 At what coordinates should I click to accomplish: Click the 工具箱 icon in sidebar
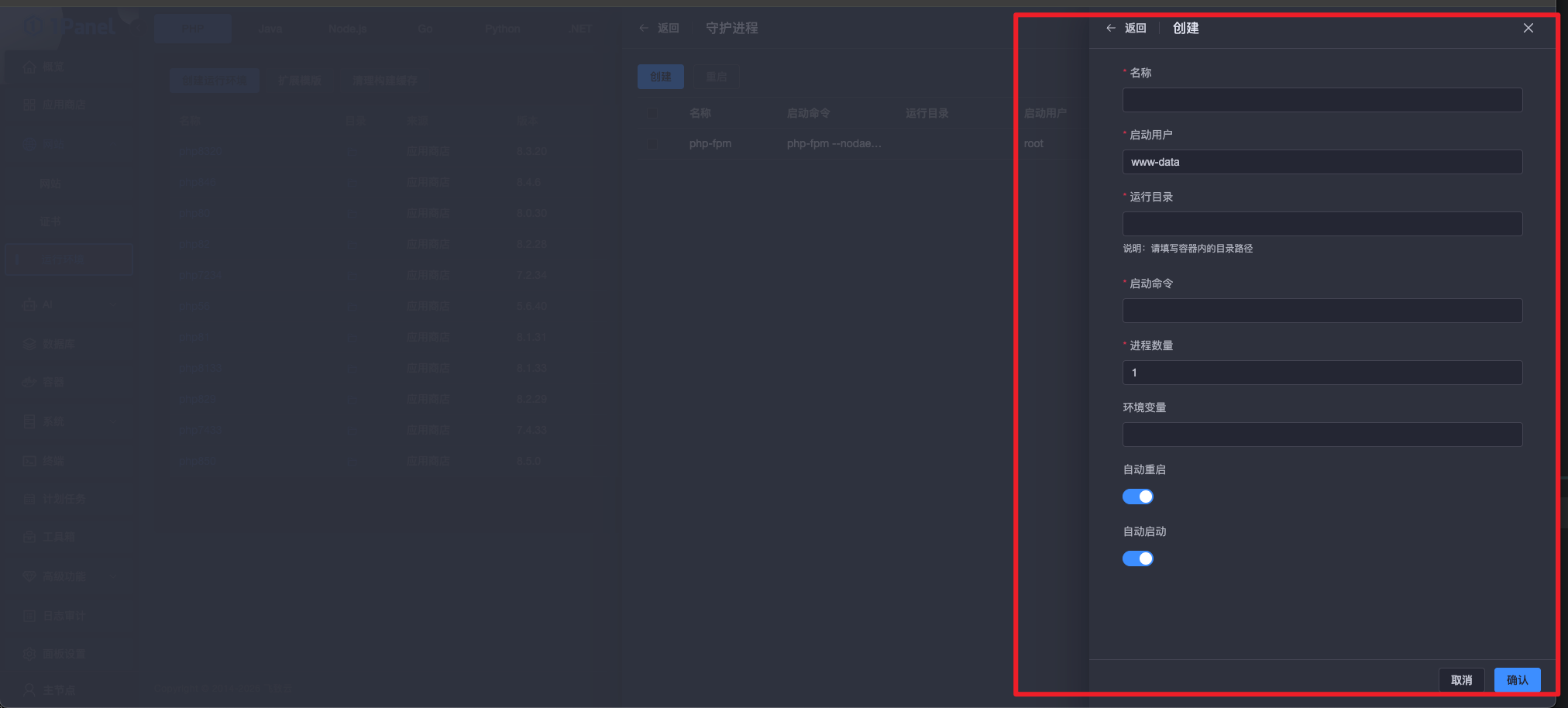[x=30, y=537]
